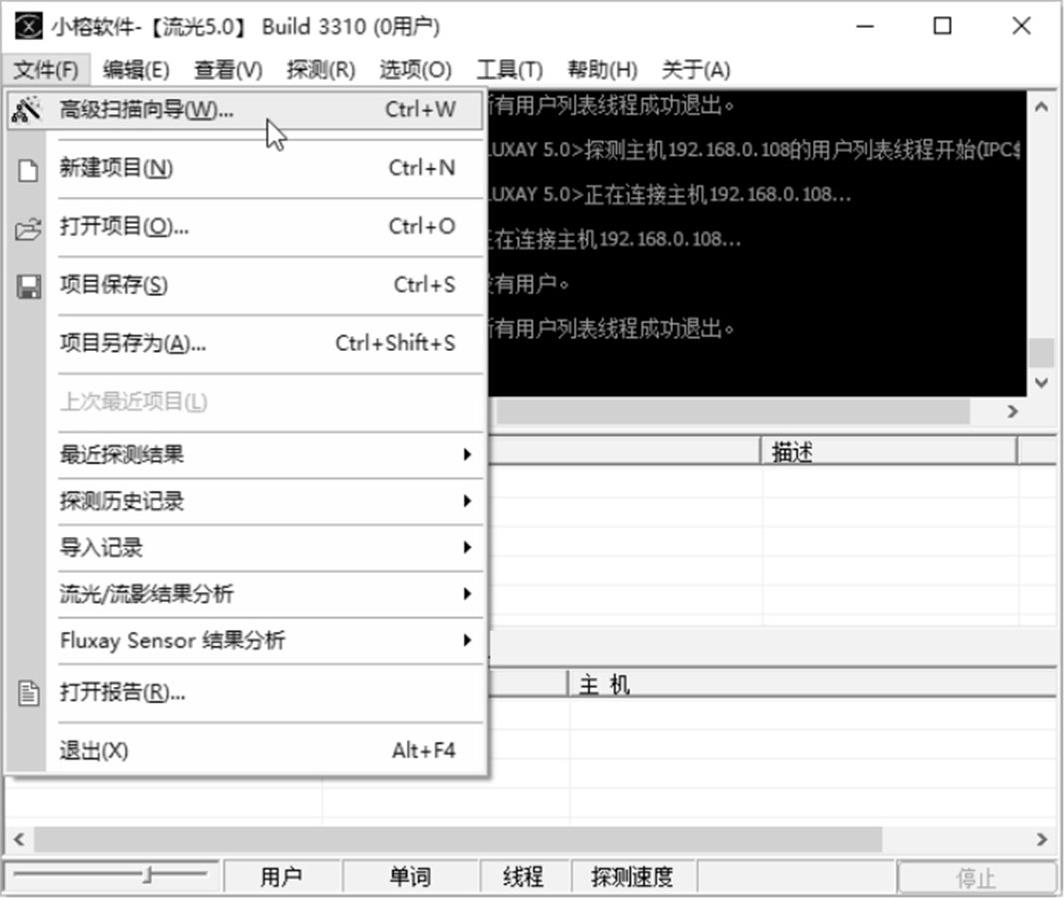Click the 主 机 column header
Viewport: 1064px width, 898px height.
pyautogui.click(x=812, y=684)
